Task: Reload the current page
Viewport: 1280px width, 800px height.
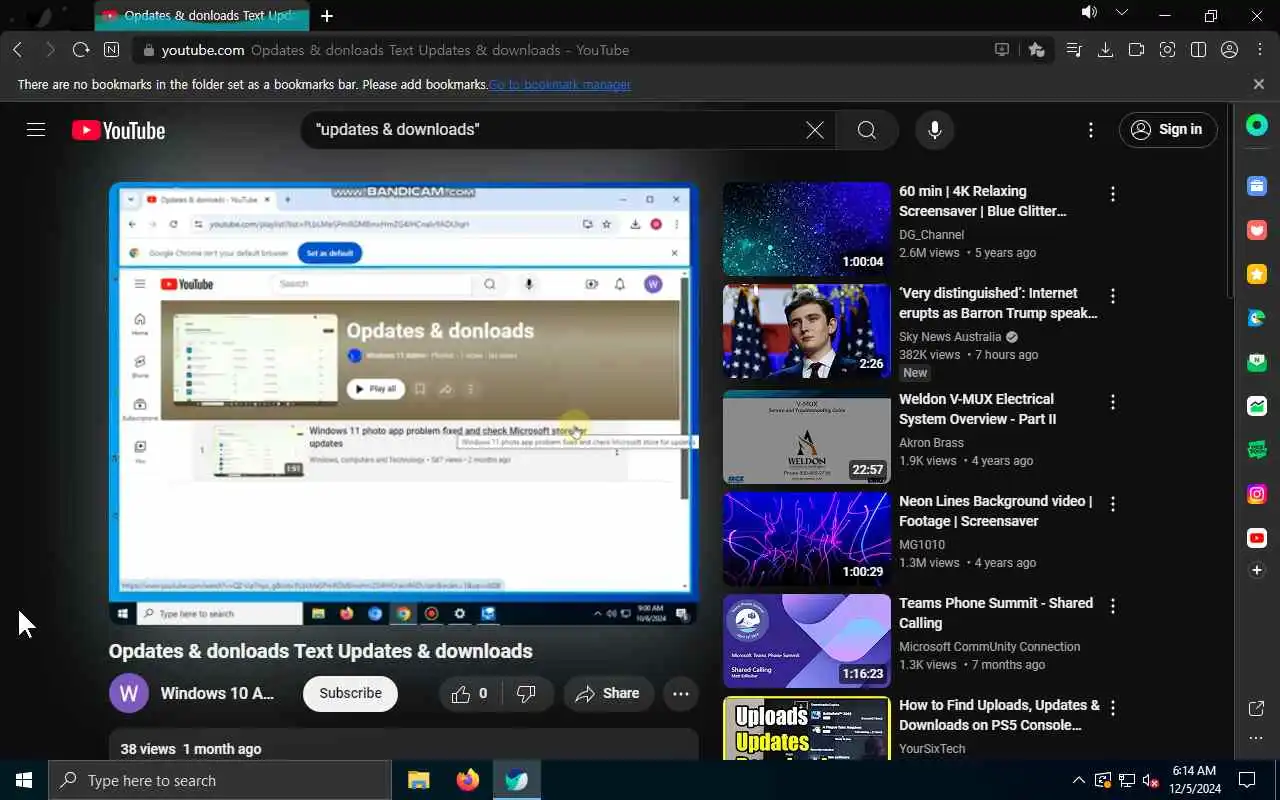Action: click(81, 50)
